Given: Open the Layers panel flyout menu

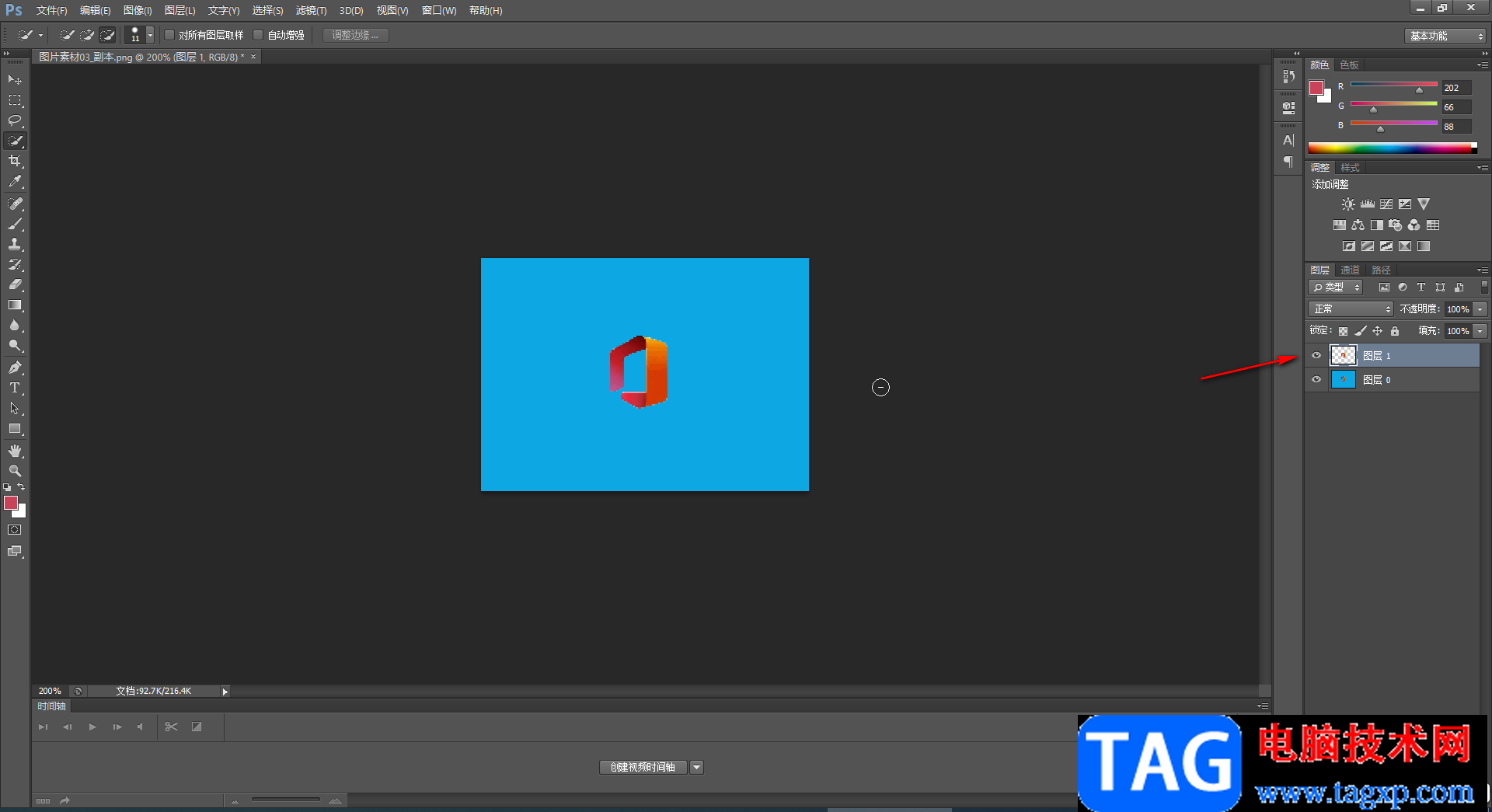Looking at the screenshot, I should (1483, 270).
